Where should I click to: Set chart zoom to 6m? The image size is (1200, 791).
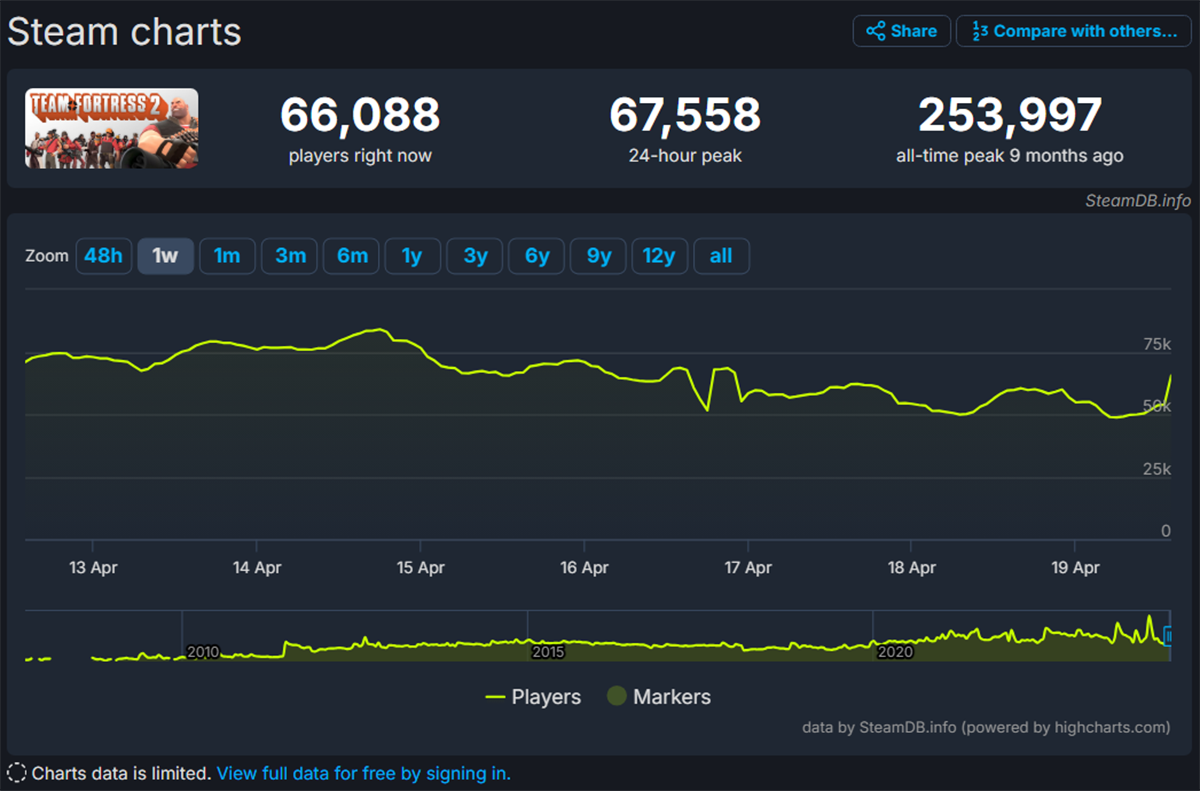tap(352, 256)
